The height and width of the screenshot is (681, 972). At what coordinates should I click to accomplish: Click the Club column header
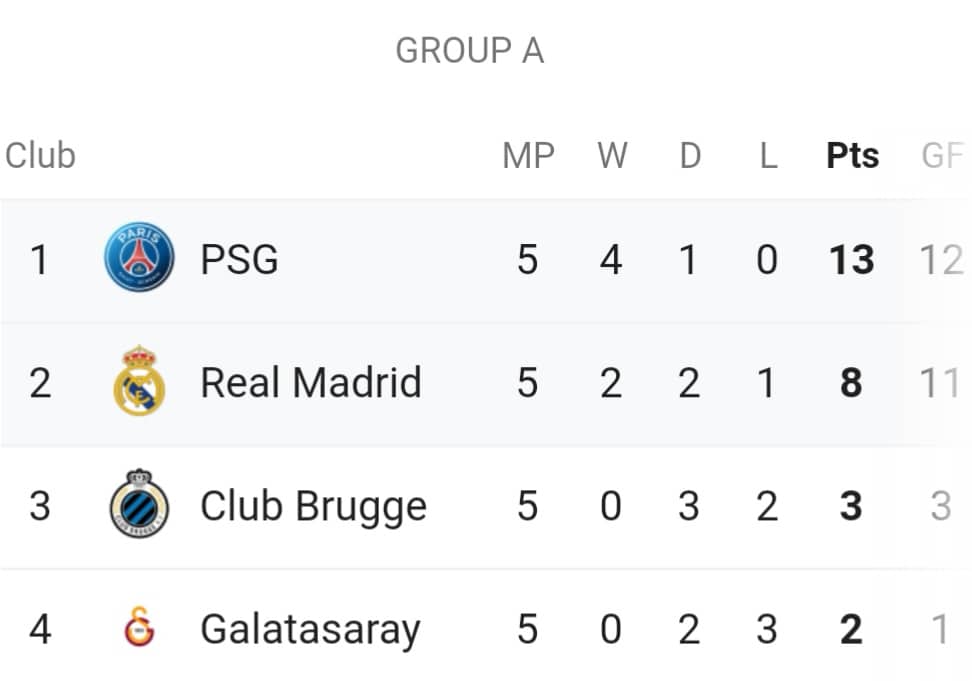(40, 155)
